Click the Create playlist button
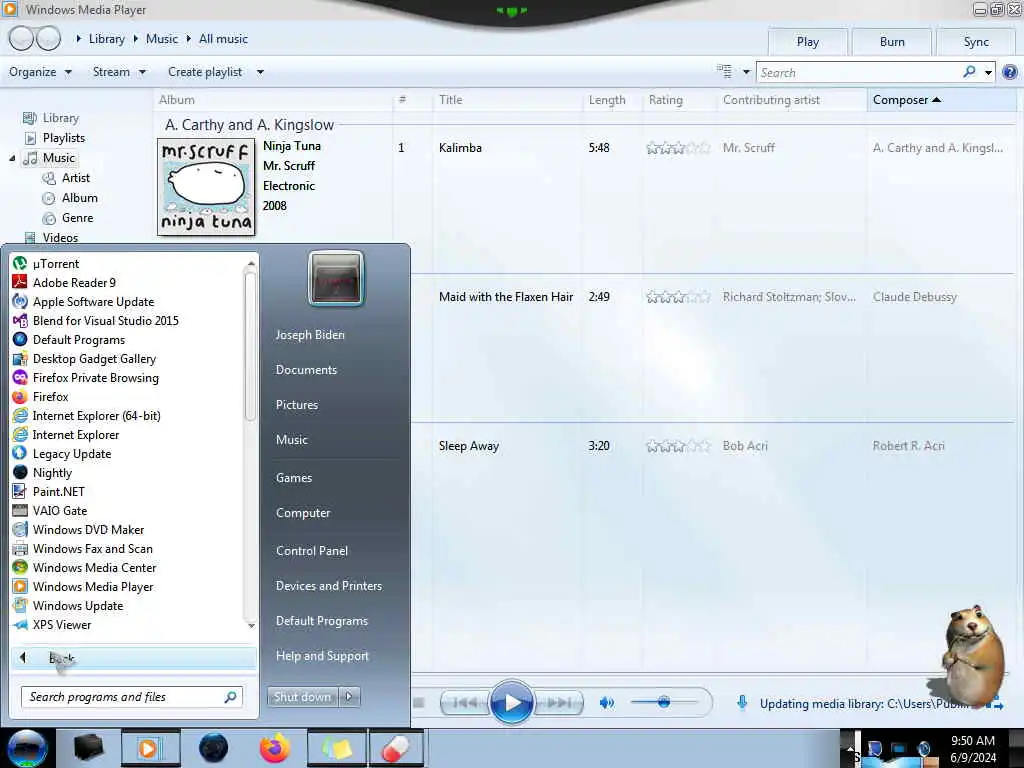 coord(205,72)
